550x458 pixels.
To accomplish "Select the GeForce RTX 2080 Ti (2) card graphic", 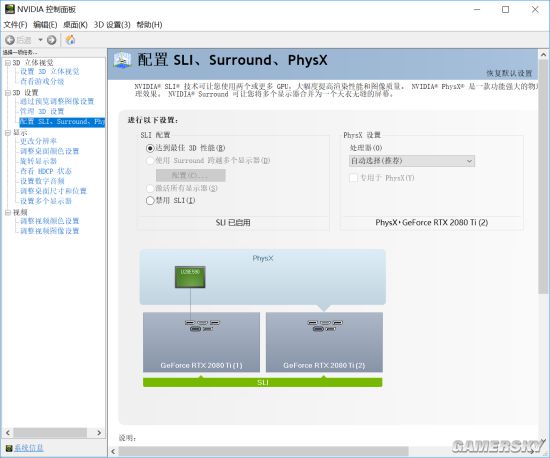I will [324, 342].
